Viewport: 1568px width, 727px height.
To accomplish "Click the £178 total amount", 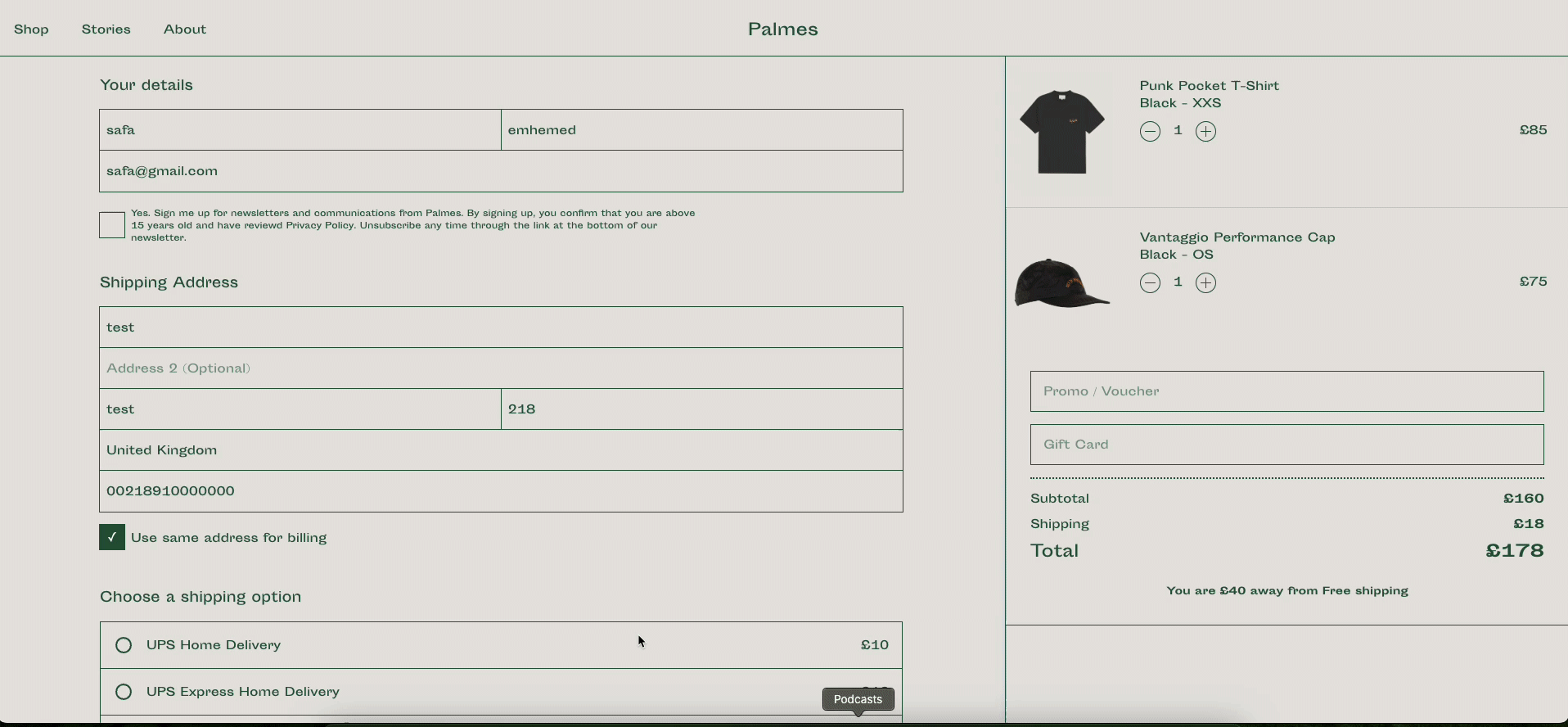I will point(1515,551).
